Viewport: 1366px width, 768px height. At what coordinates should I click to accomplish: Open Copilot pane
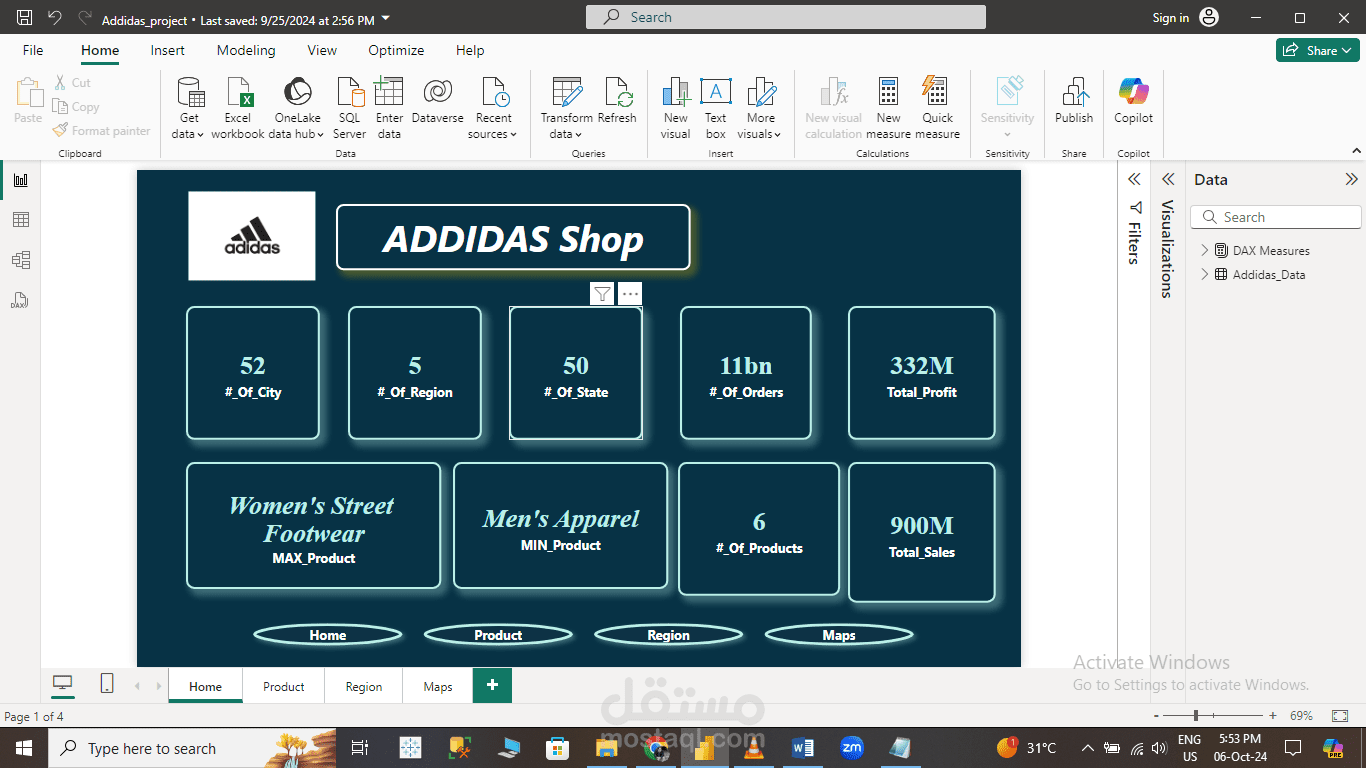coord(1134,101)
